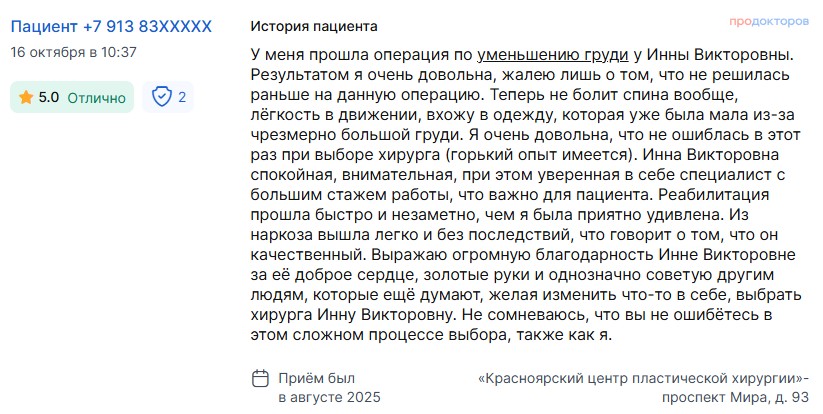Click the phrase "горький опыт имеется"
Viewport: 823px width, 414px height.
pos(538,155)
